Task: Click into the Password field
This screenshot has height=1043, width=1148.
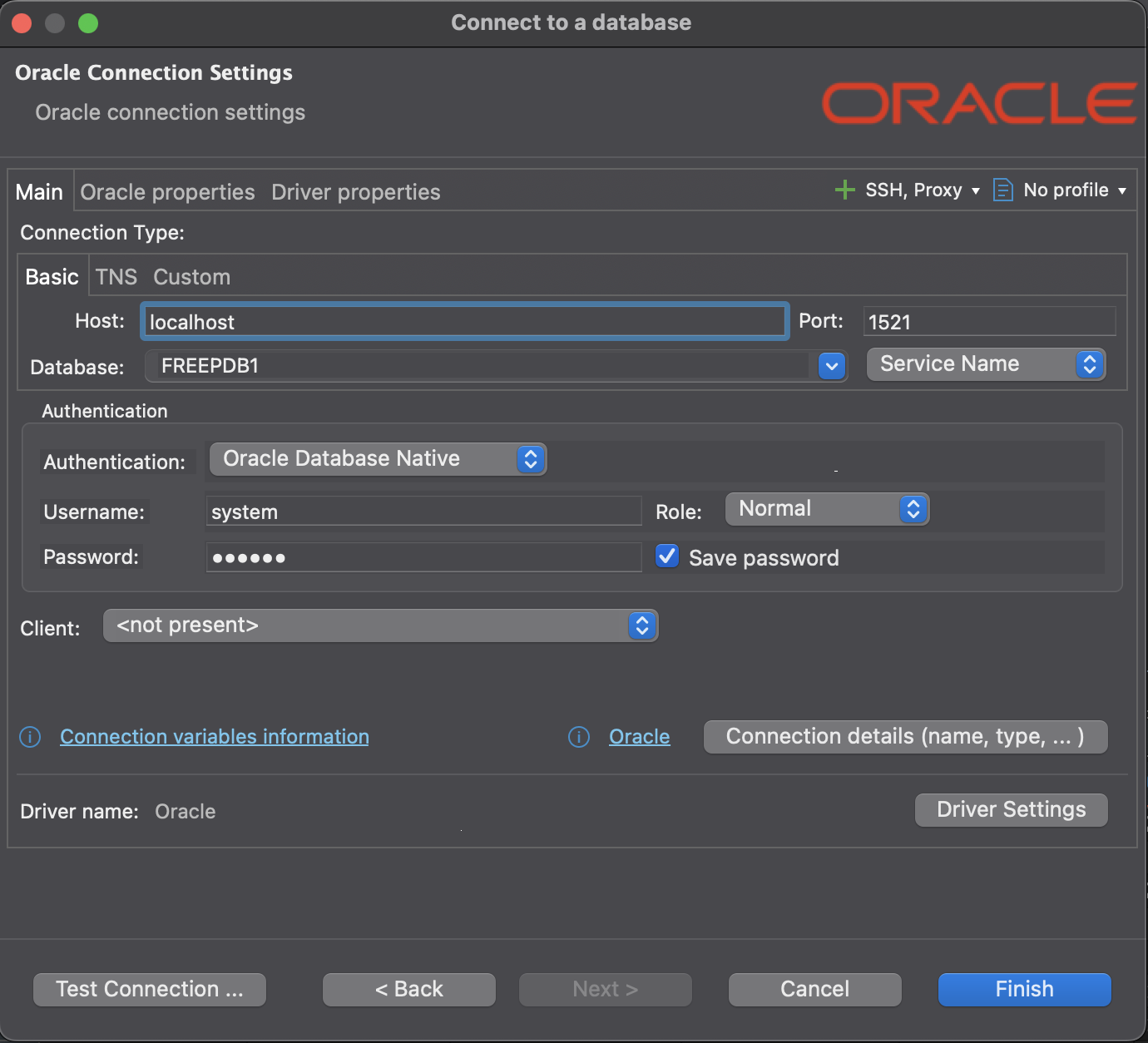Action: click(424, 557)
